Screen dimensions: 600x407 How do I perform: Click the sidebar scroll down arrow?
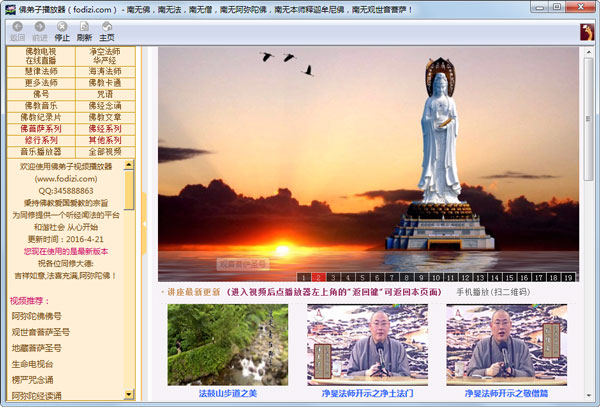(129, 394)
